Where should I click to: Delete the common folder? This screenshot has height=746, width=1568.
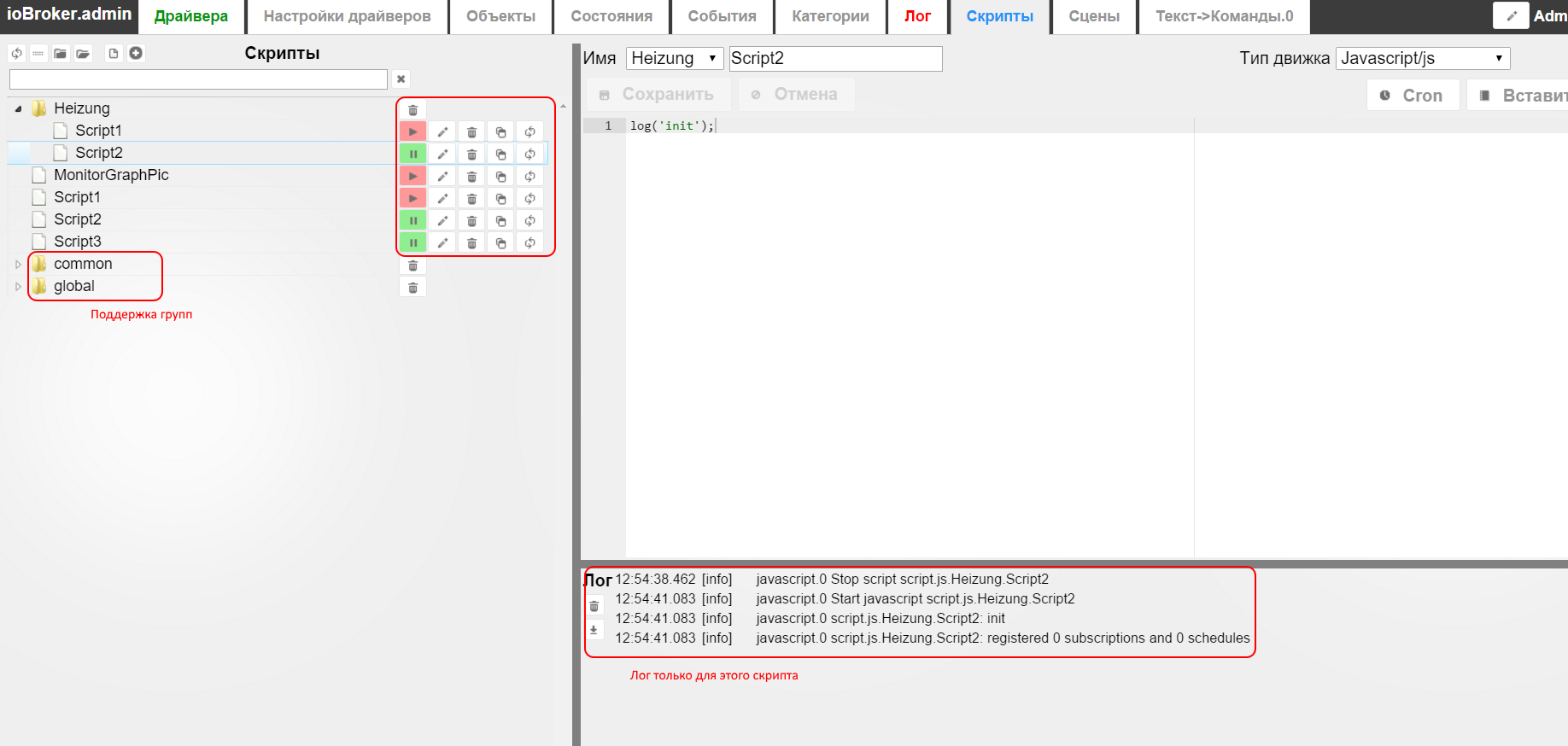[x=412, y=265]
